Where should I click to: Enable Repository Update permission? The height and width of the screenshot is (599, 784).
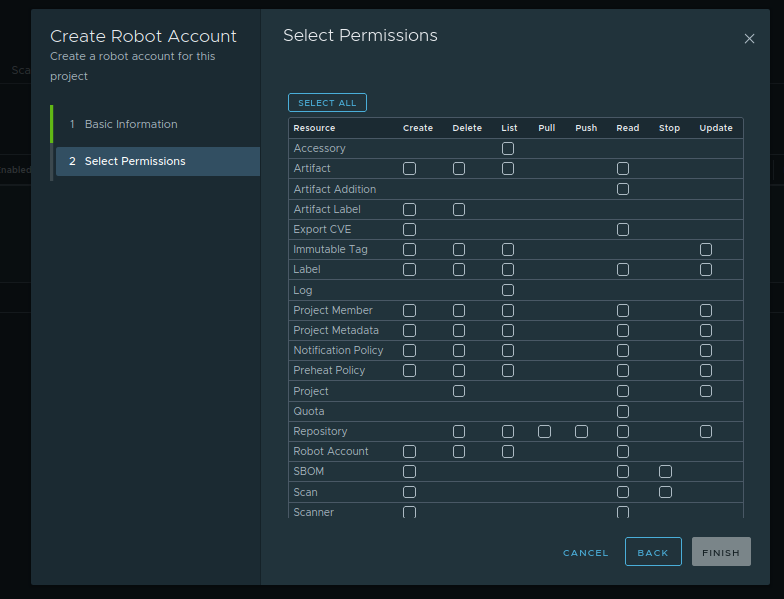click(706, 432)
